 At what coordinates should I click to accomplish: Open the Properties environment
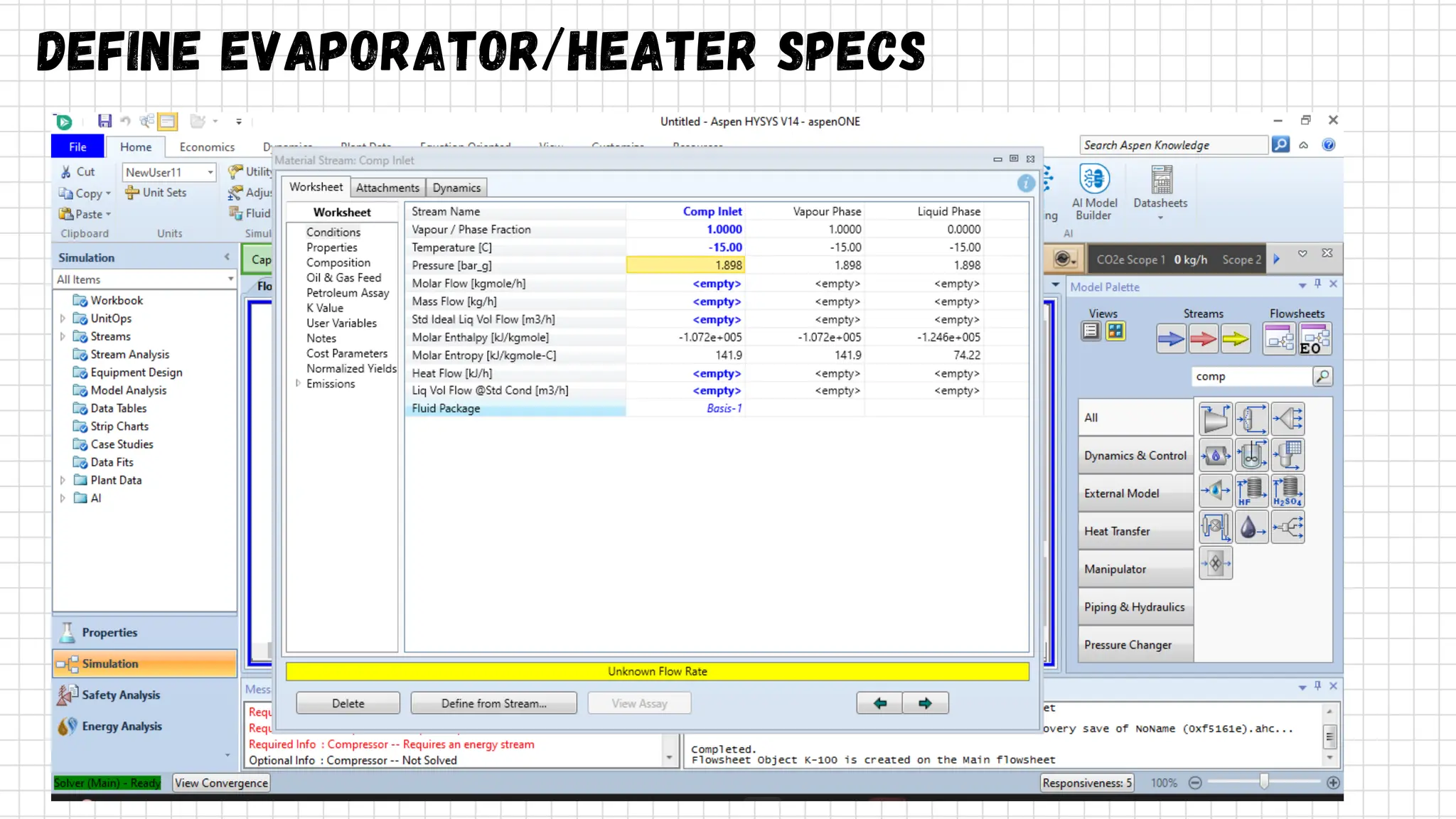pyautogui.click(x=145, y=632)
